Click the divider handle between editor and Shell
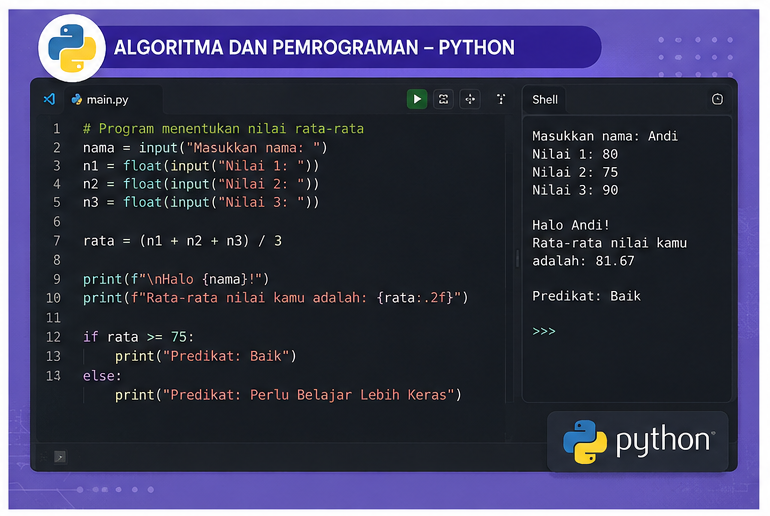Screen dimensions: 770x516 click(517, 259)
